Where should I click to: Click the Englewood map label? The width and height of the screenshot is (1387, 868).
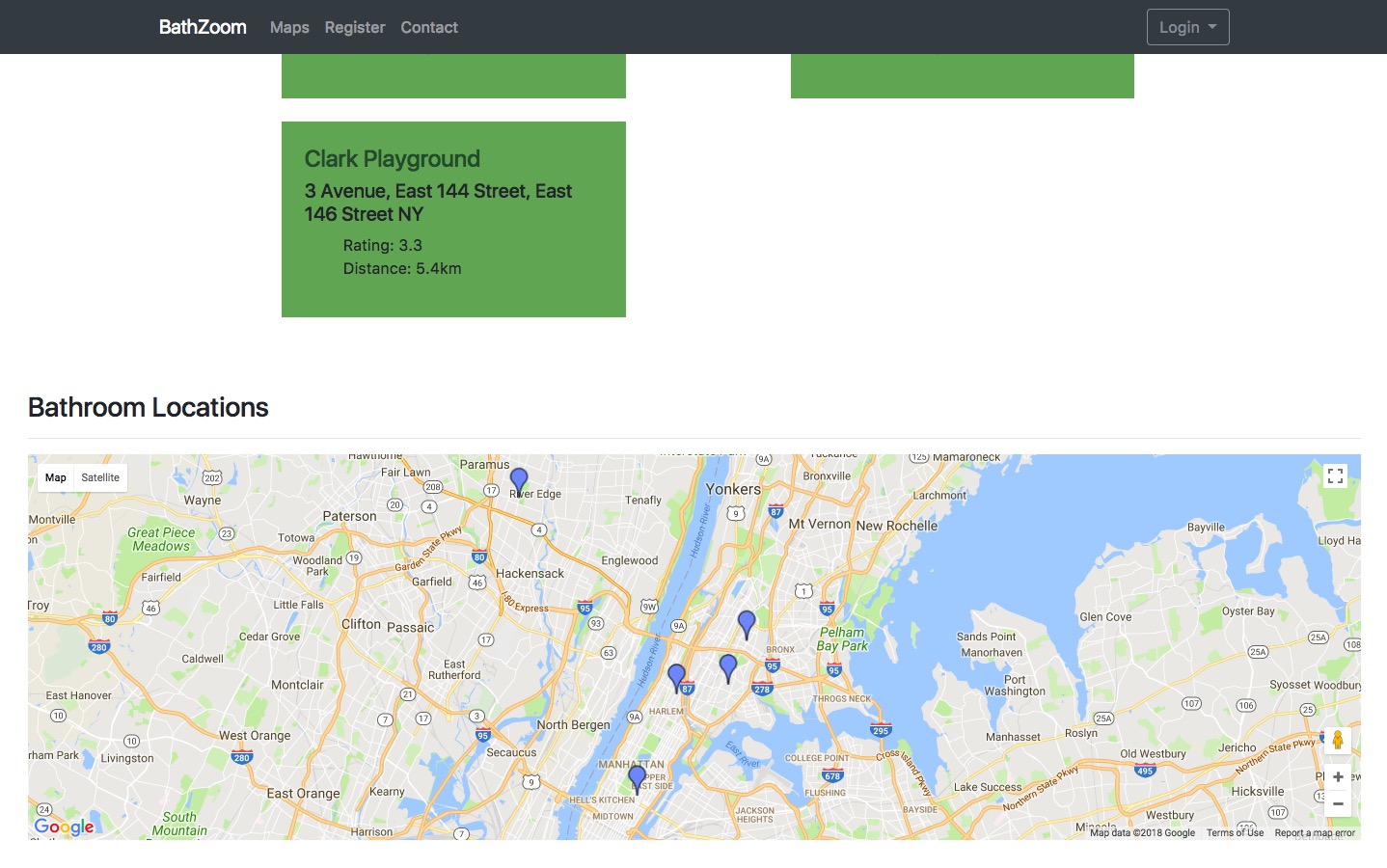coord(630,560)
